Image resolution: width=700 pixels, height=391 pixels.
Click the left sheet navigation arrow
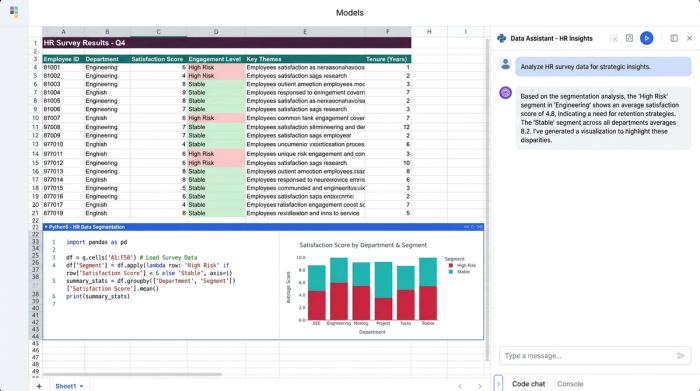pyautogui.click(x=460, y=386)
